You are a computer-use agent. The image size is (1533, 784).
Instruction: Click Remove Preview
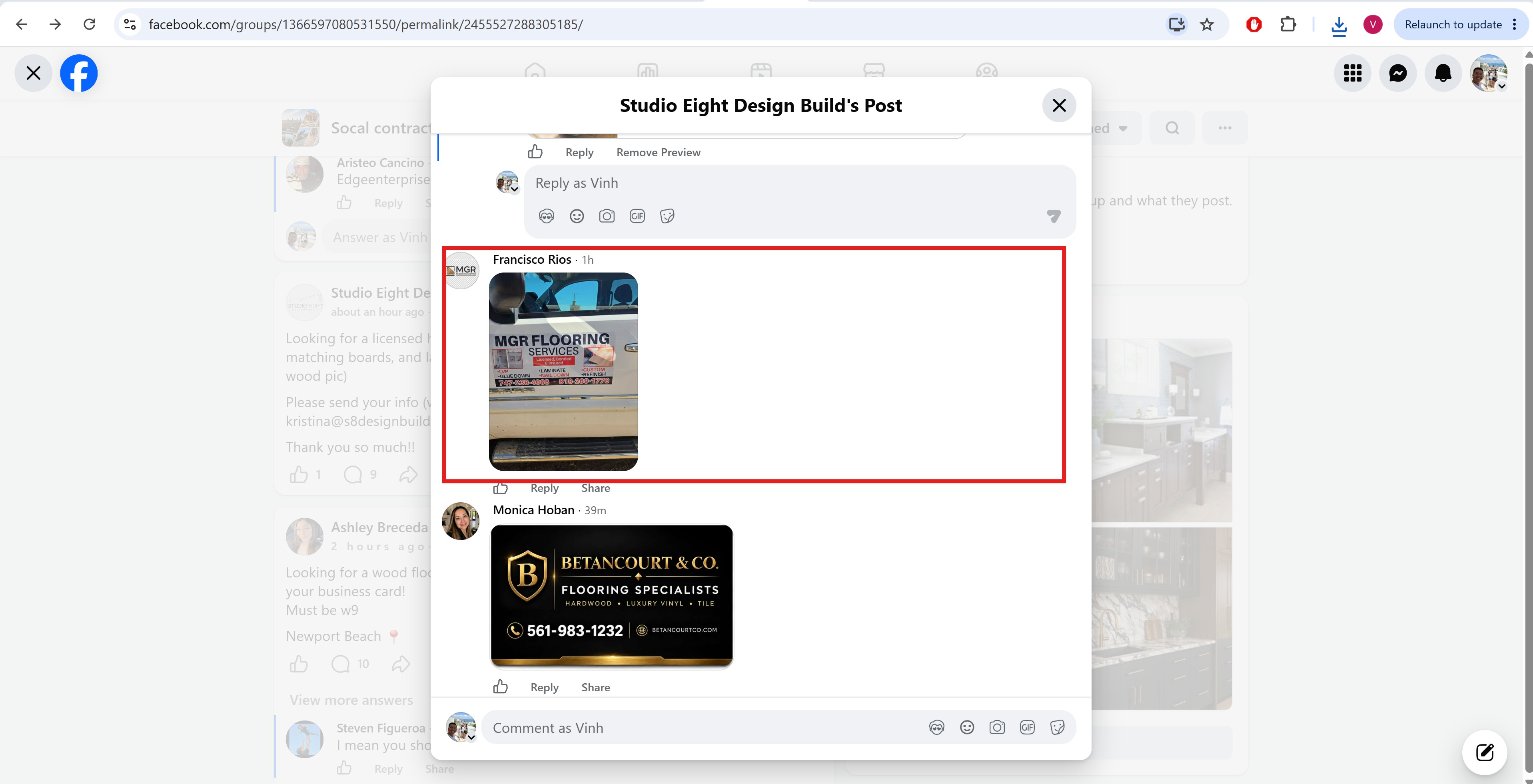coord(658,152)
